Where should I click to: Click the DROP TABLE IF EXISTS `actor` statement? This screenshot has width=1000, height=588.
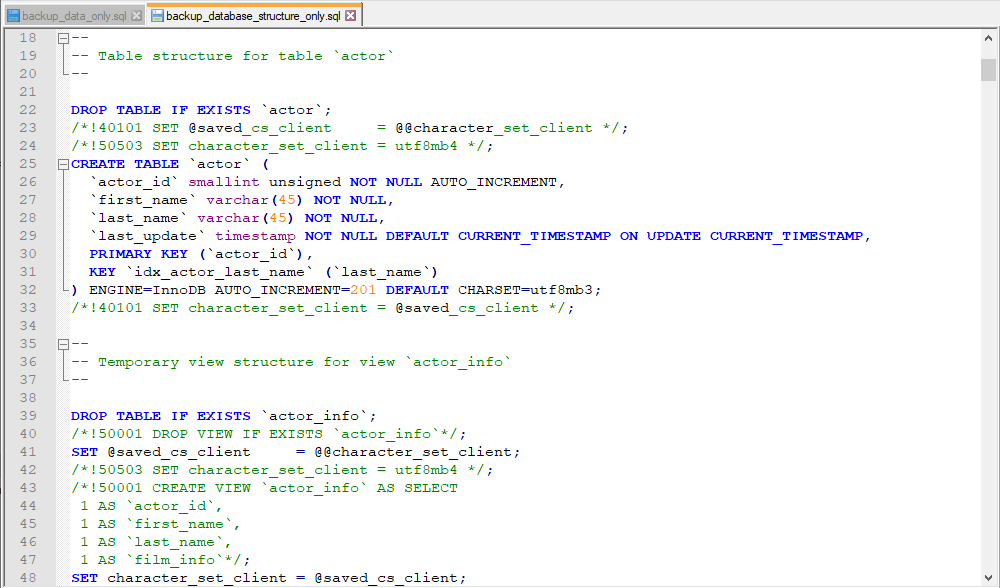click(x=201, y=110)
